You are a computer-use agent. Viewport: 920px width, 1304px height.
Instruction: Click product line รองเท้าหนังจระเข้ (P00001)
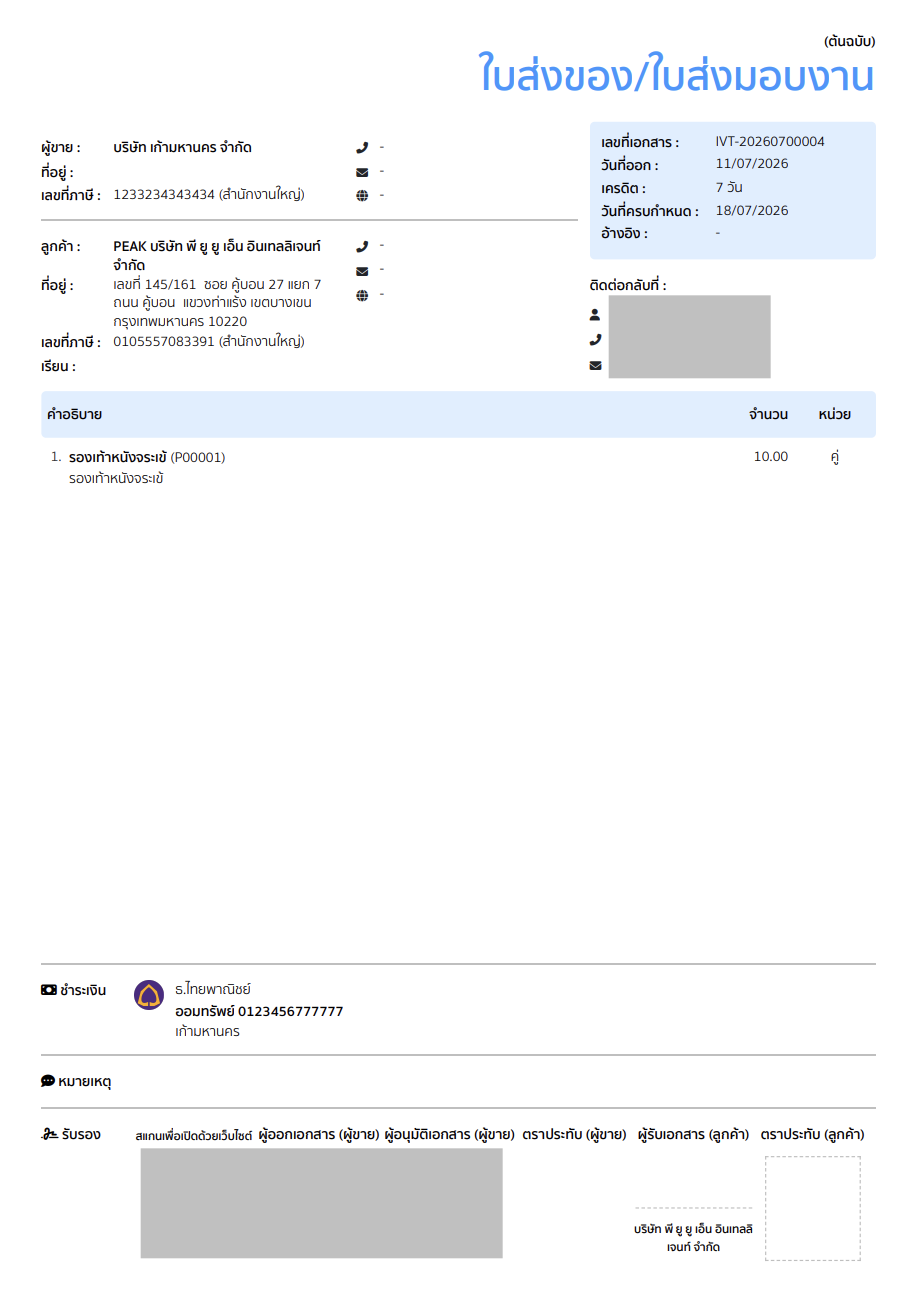click(147, 457)
